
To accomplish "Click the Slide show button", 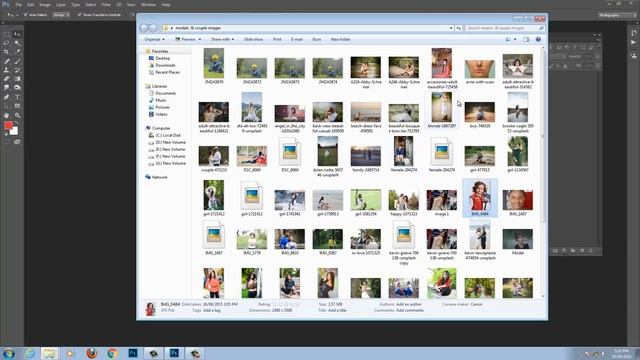I will coord(253,39).
